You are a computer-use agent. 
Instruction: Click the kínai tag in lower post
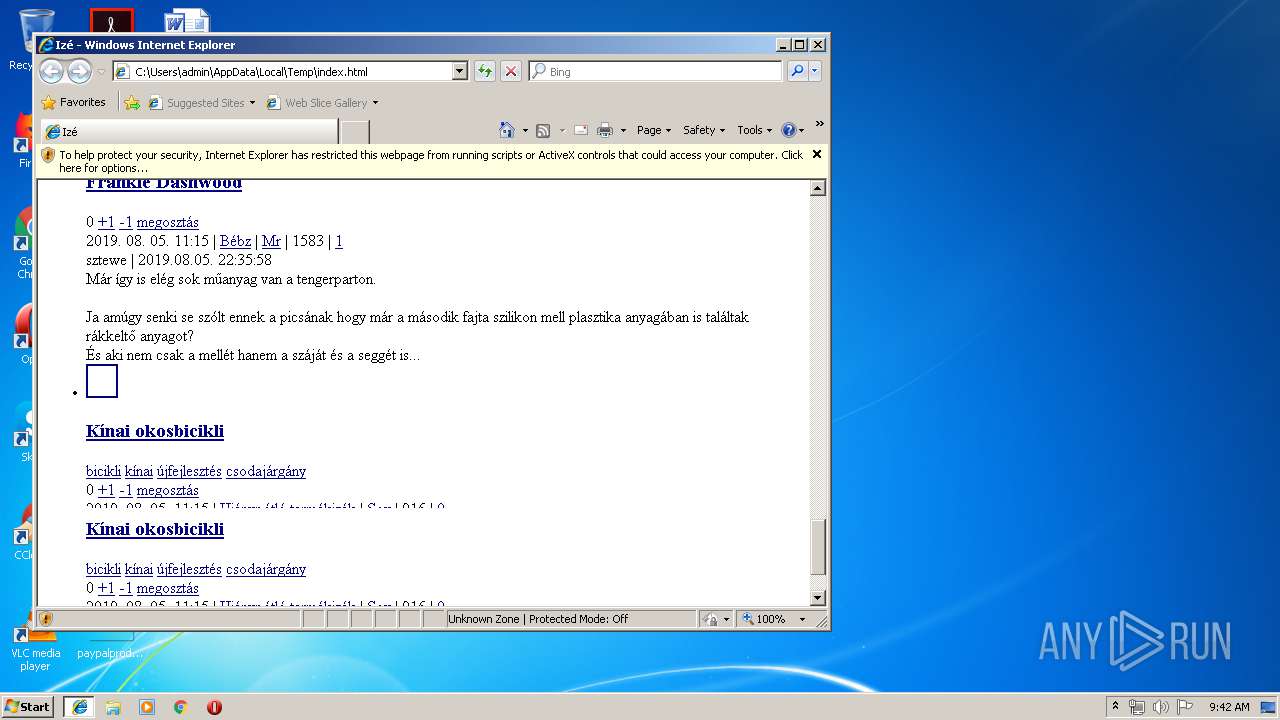pyautogui.click(x=139, y=569)
